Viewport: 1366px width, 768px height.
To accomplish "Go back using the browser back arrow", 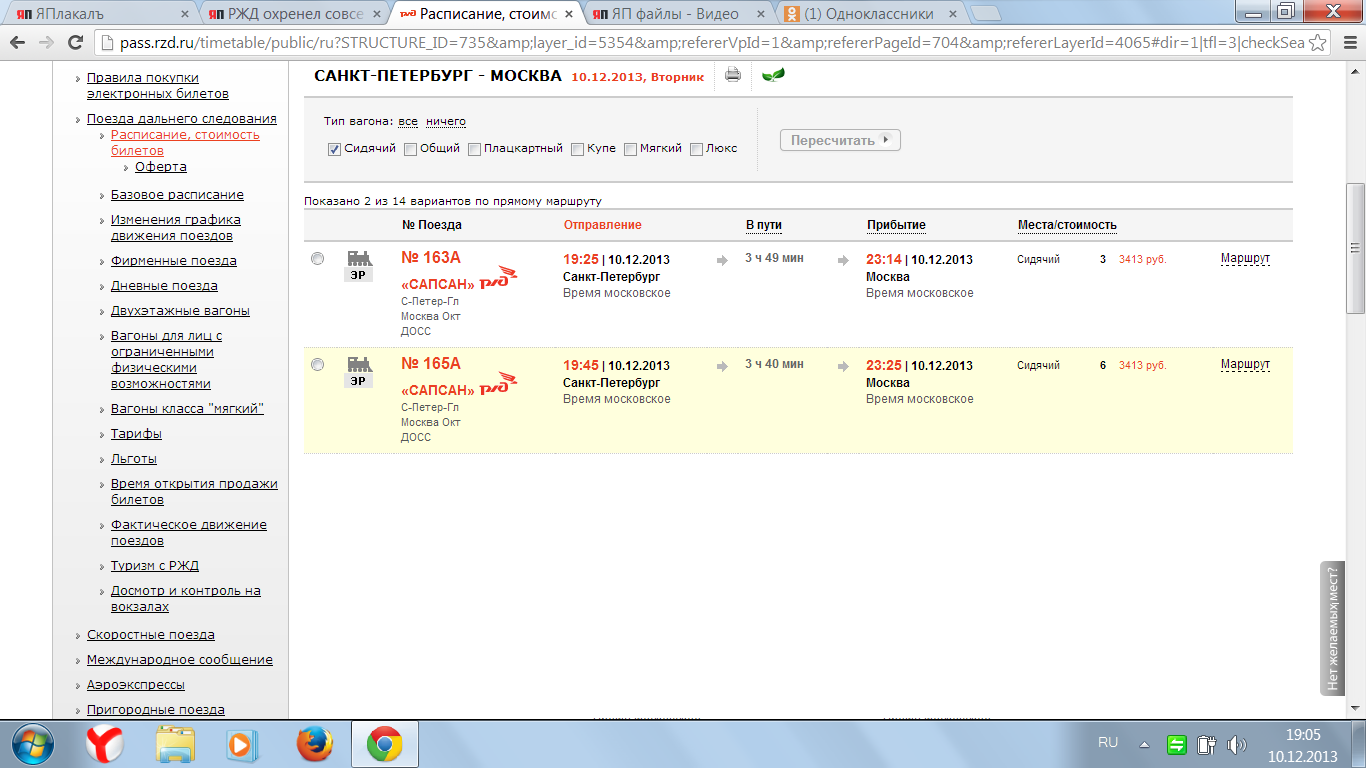I will [17, 43].
